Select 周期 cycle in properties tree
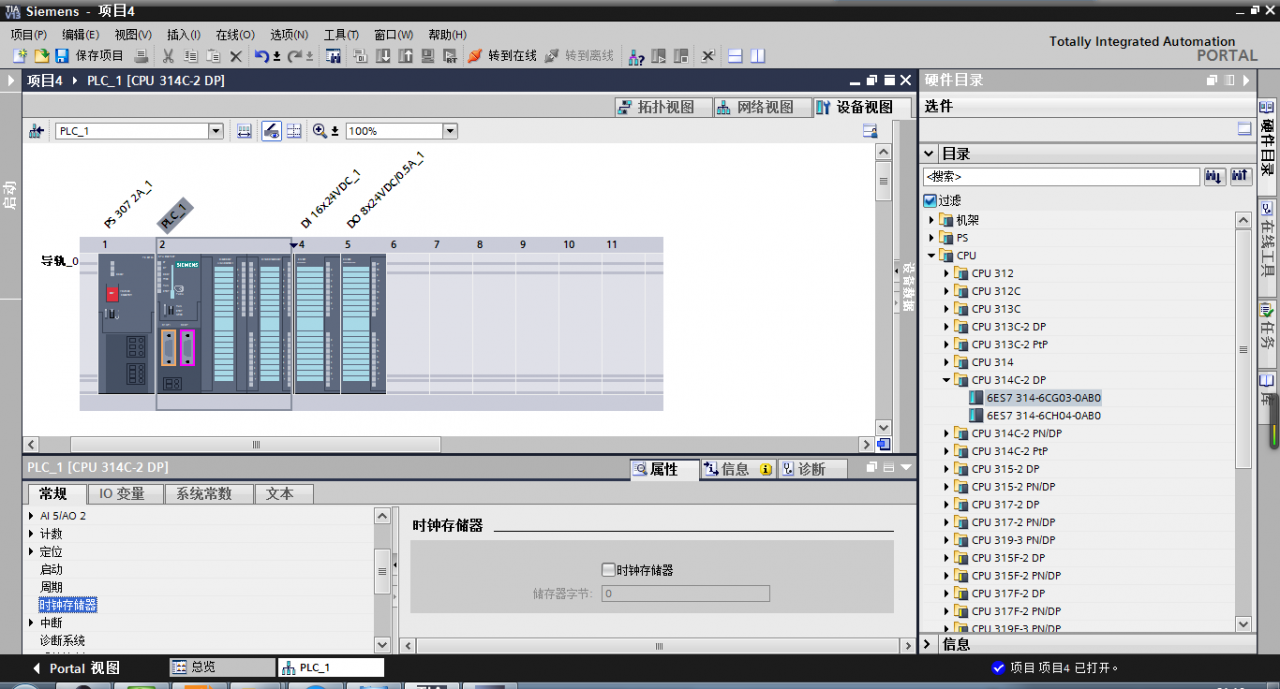This screenshot has height=689, width=1280. tap(51, 587)
